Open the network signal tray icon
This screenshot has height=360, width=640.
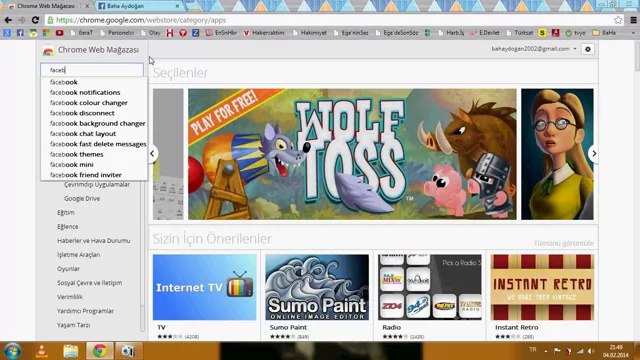tap(580, 351)
